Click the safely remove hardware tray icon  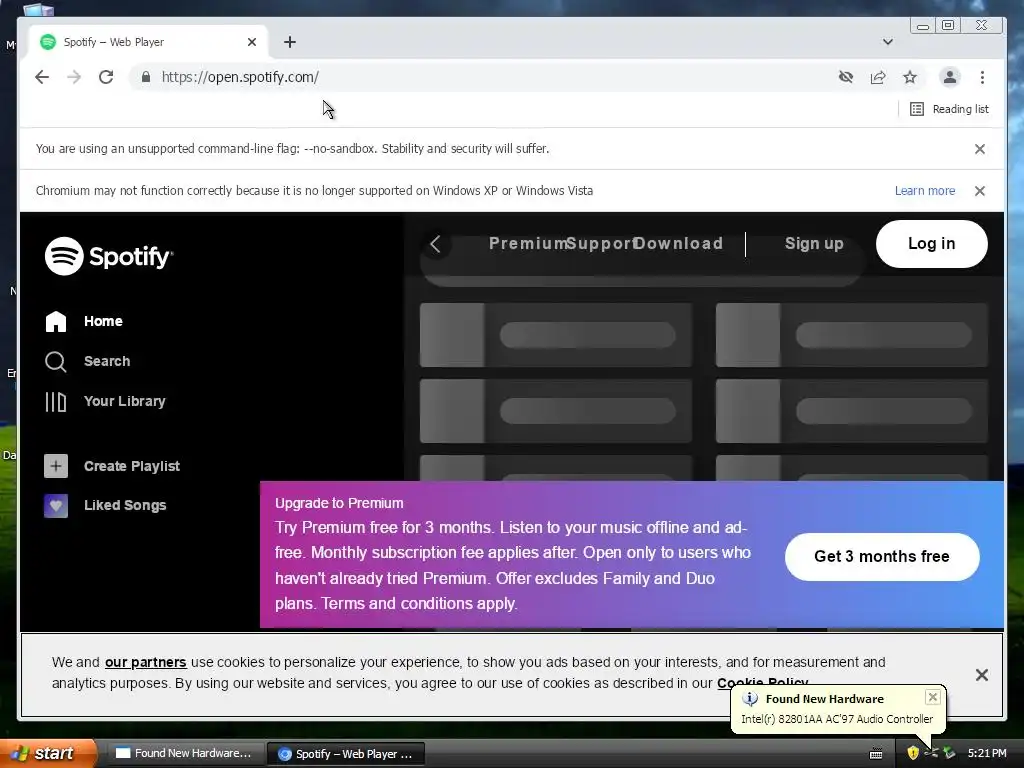pos(948,753)
